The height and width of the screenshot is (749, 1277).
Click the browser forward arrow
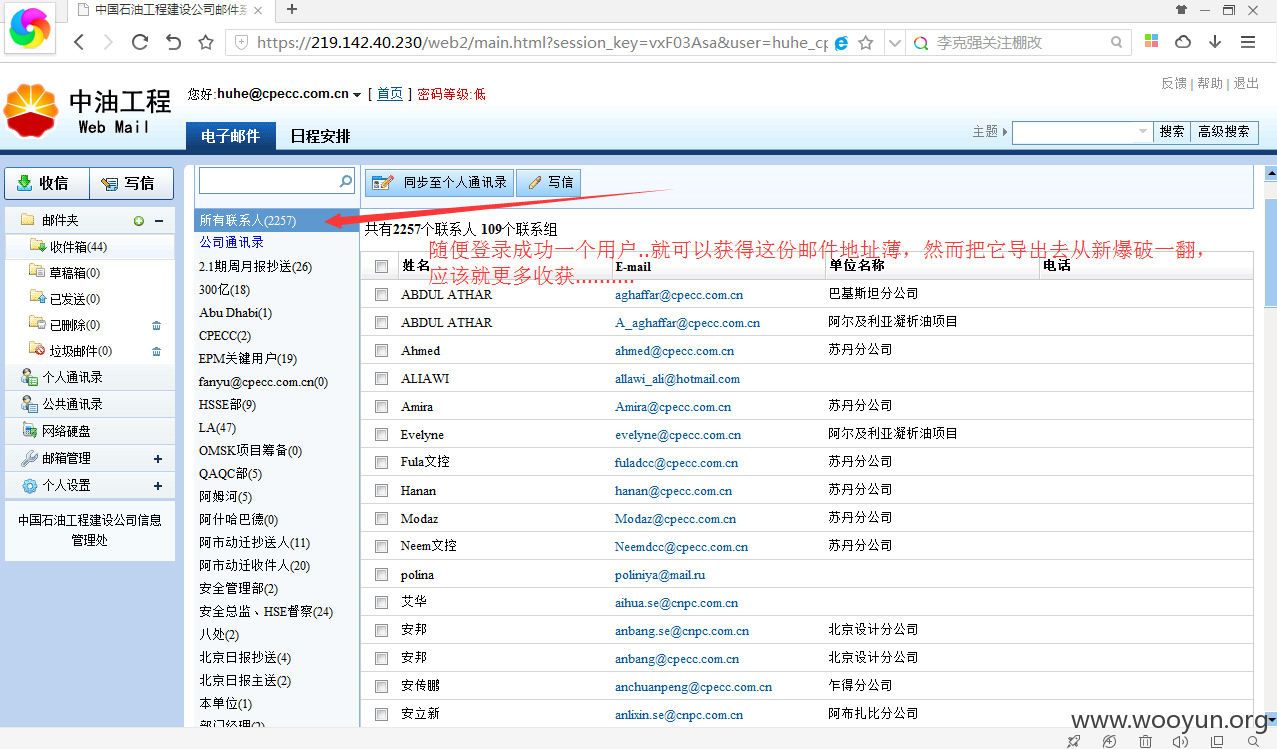(108, 43)
